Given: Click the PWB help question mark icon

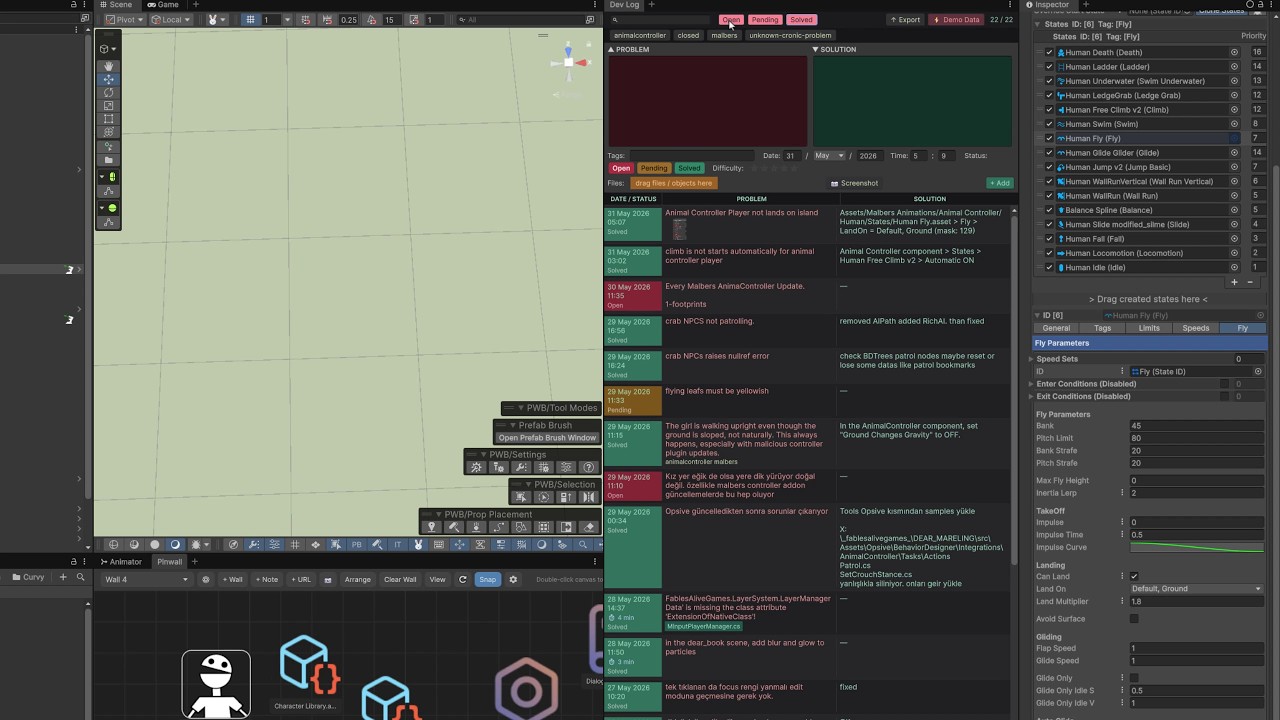Looking at the screenshot, I should pyautogui.click(x=589, y=467).
